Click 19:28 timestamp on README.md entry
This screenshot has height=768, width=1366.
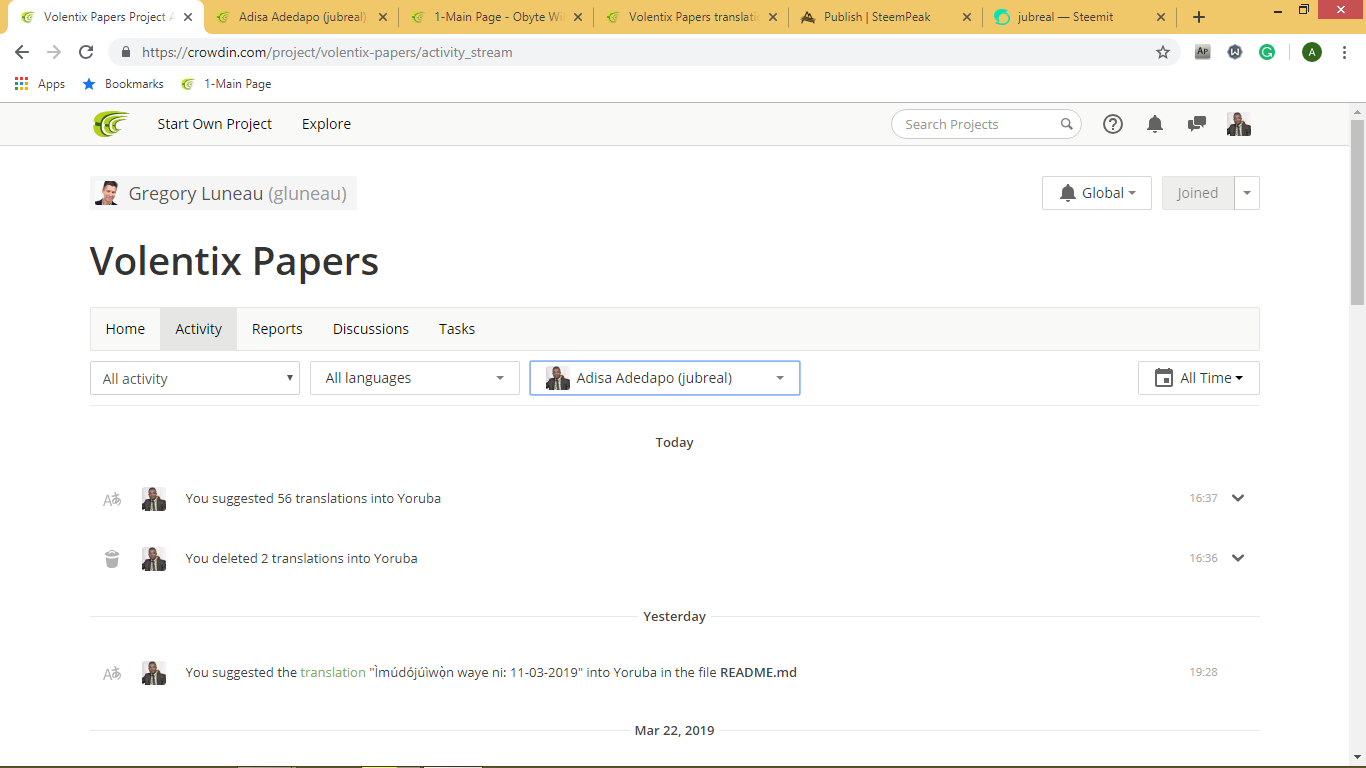1203,672
